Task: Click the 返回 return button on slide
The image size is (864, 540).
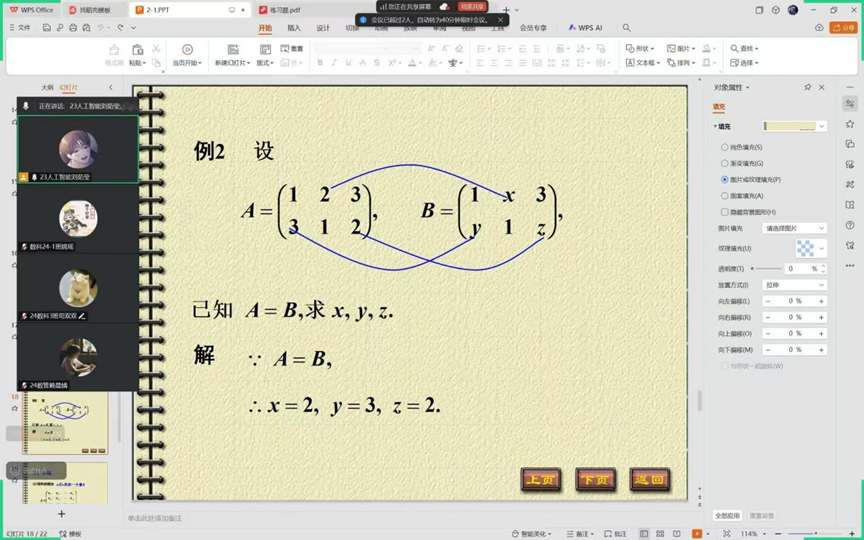Action: (x=649, y=480)
